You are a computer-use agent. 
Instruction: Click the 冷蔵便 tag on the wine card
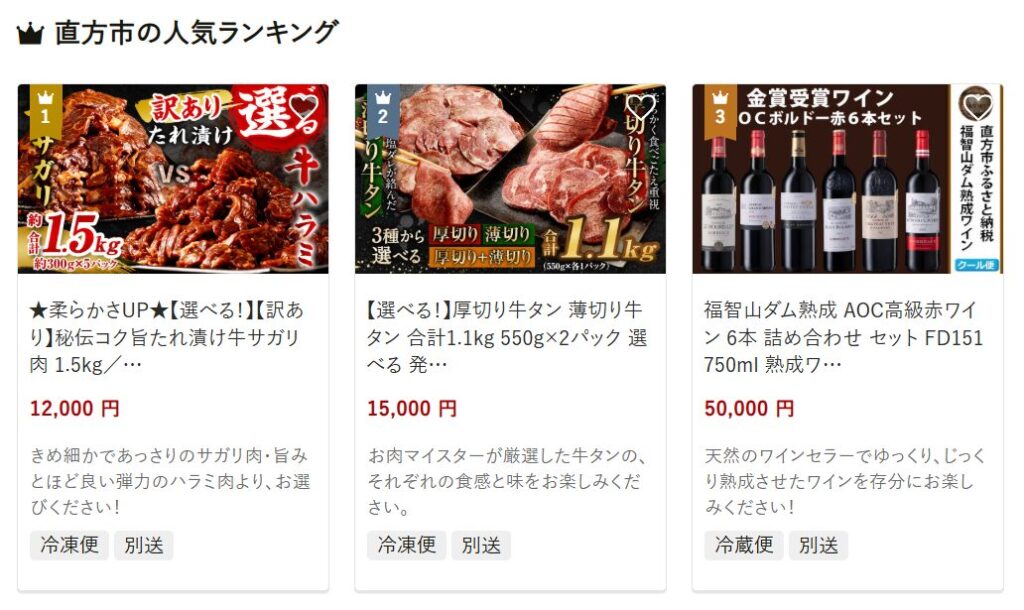744,545
